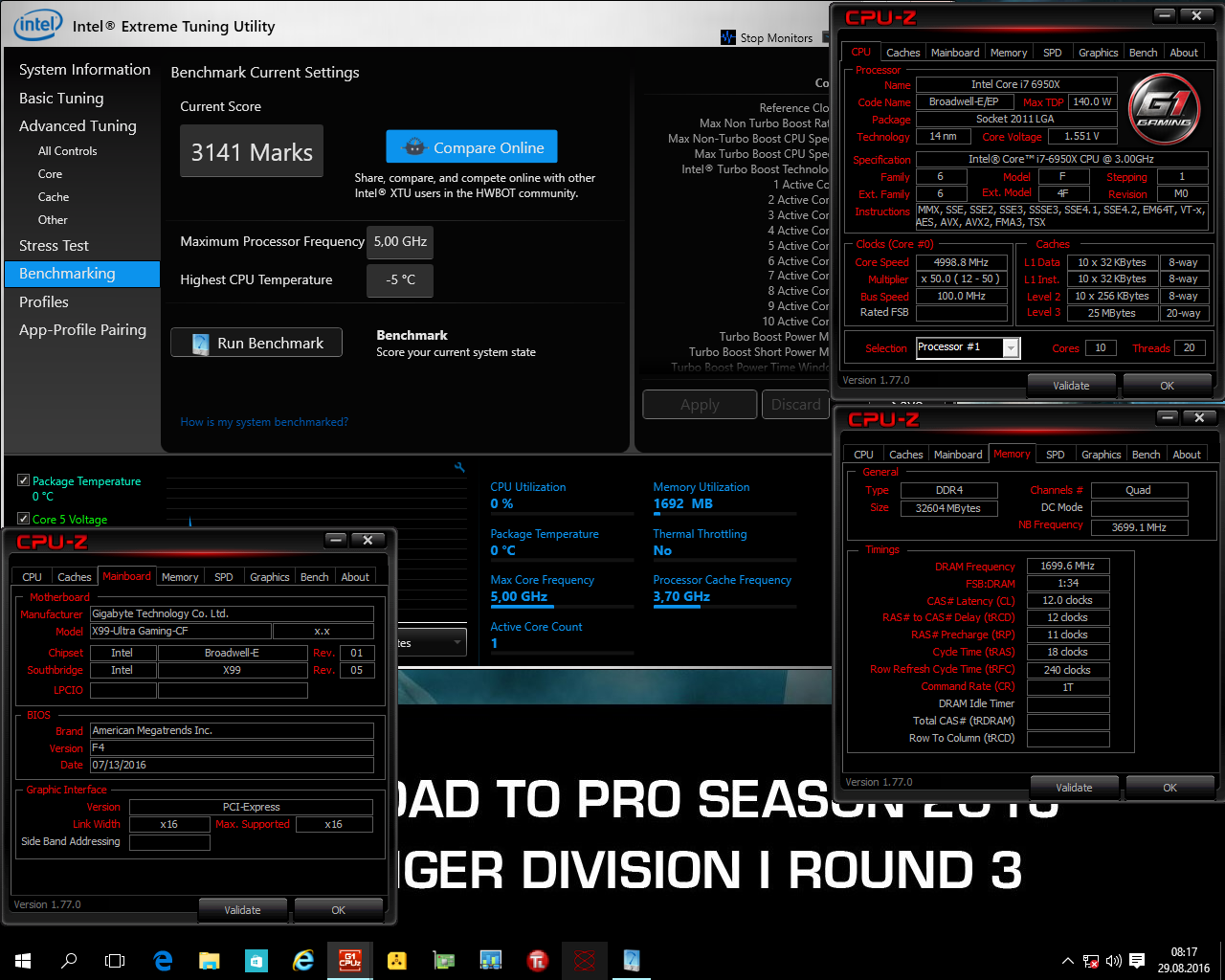Select Cache under Advanced Tuning

(x=54, y=197)
